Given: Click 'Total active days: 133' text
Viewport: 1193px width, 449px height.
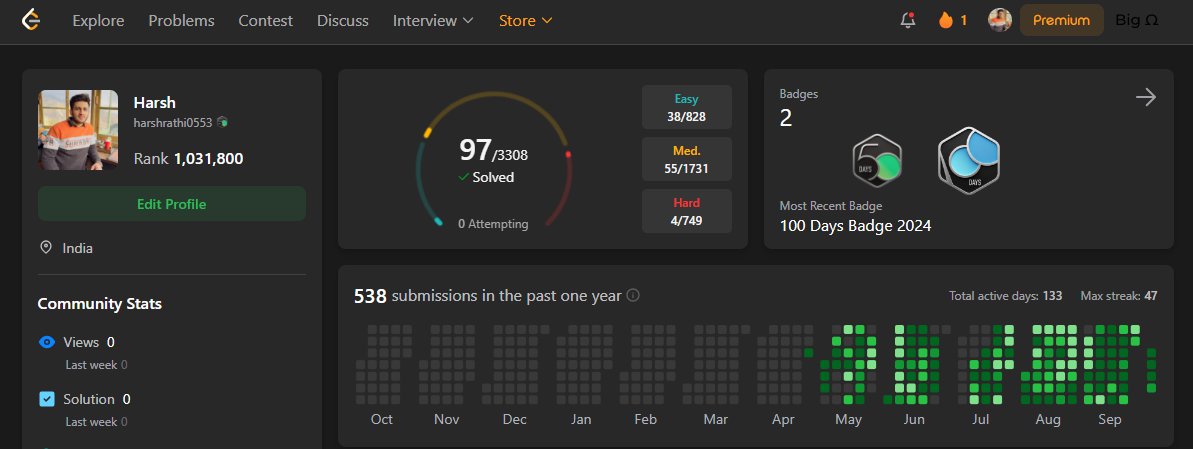Looking at the screenshot, I should [1005, 296].
